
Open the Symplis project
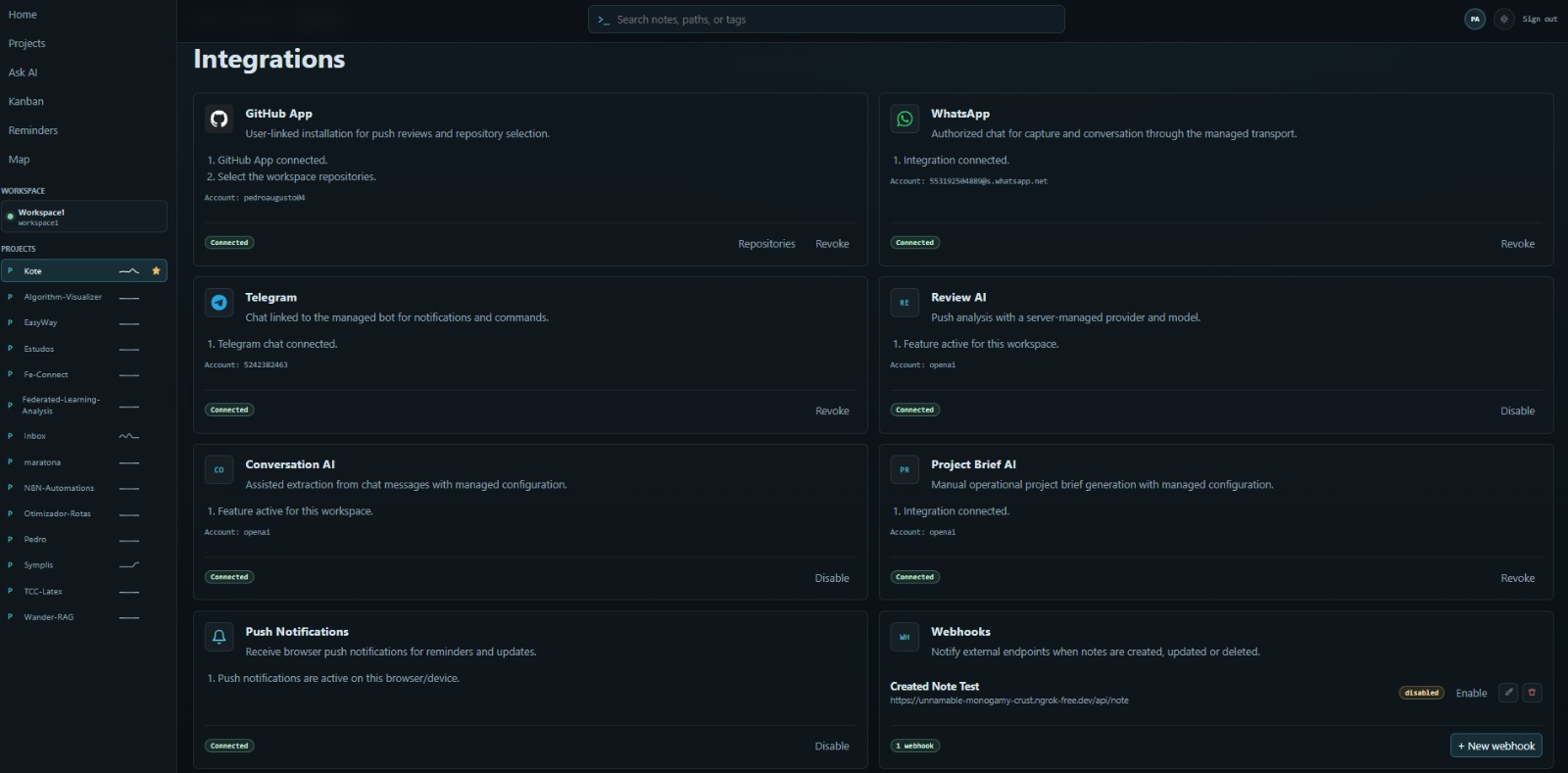[x=38, y=565]
